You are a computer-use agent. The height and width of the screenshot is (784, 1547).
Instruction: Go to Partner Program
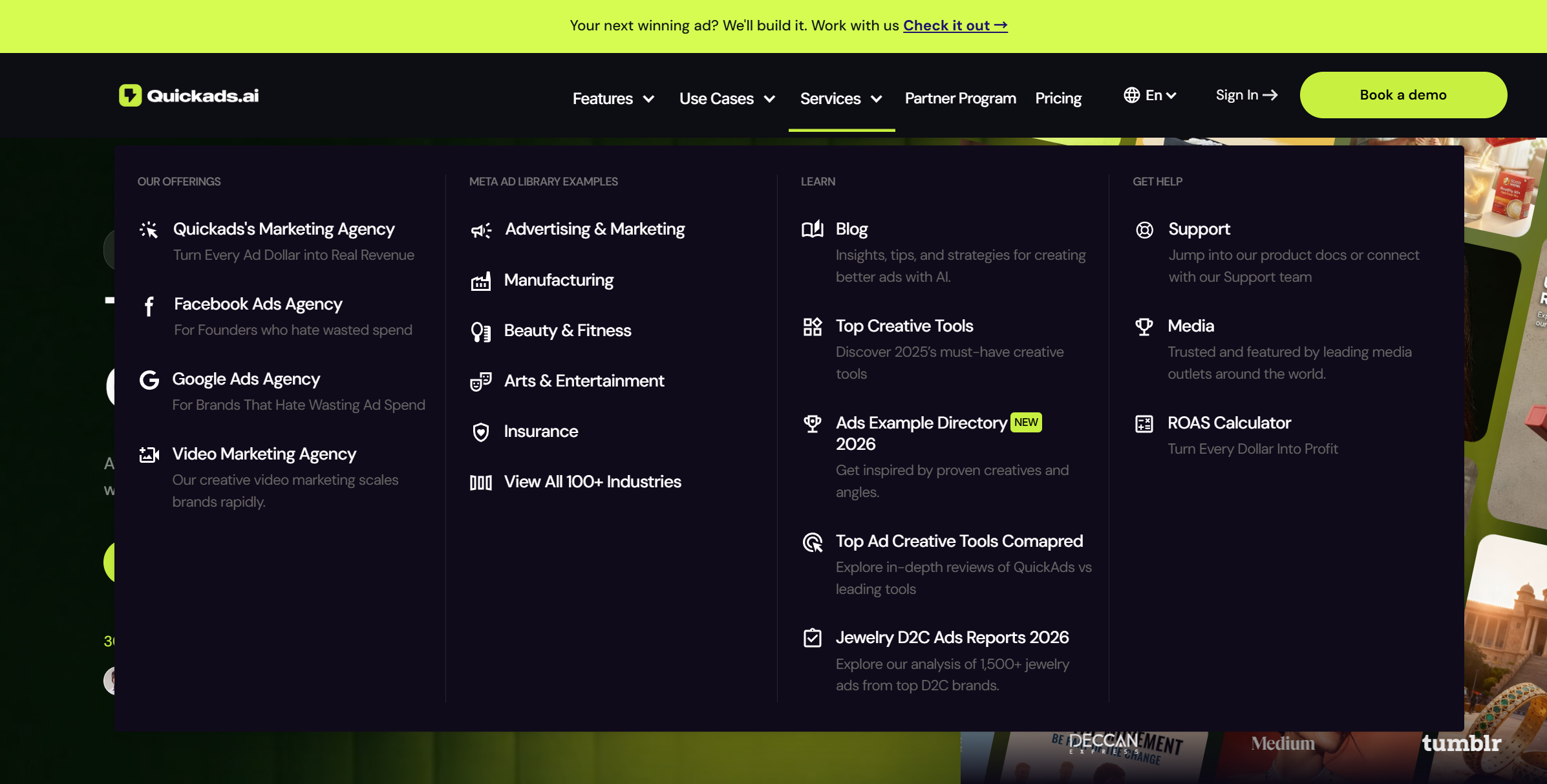961,98
